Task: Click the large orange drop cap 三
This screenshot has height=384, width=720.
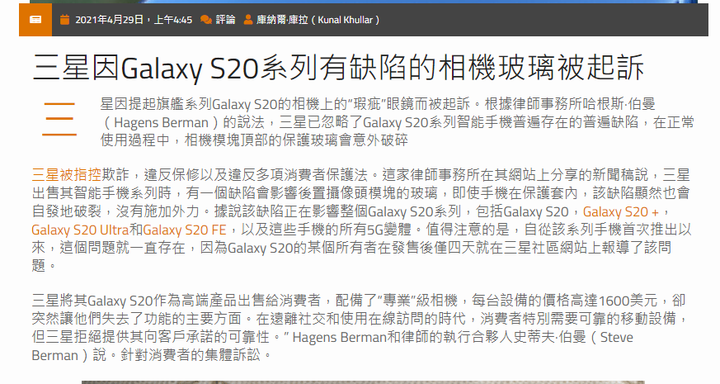Action: coord(59,119)
